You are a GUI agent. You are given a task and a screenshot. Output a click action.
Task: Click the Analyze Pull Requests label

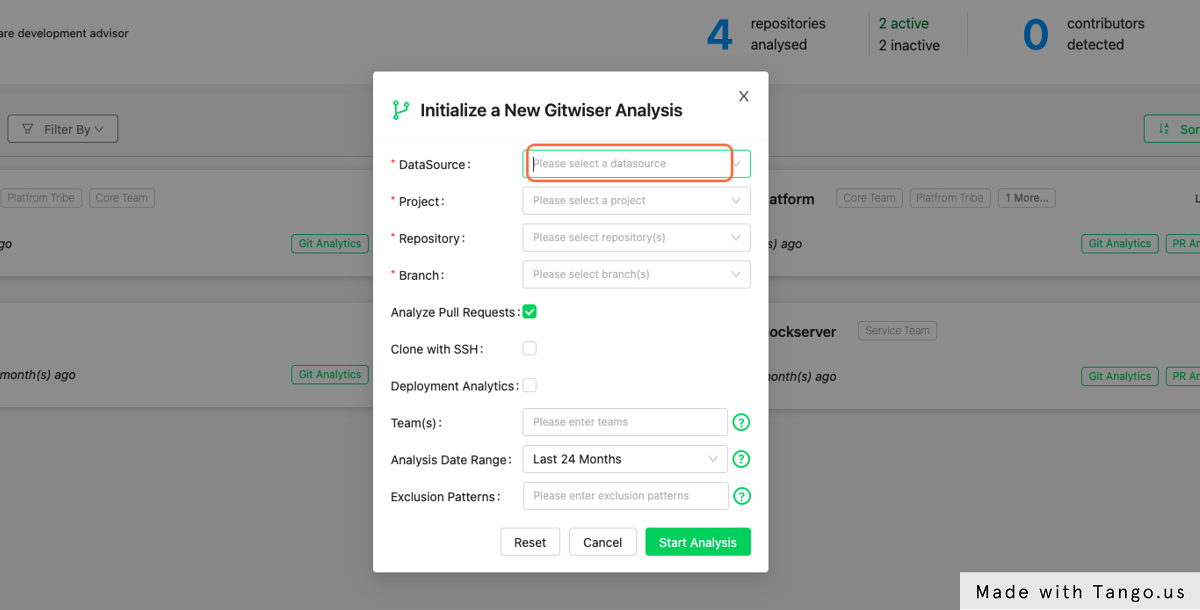(455, 313)
